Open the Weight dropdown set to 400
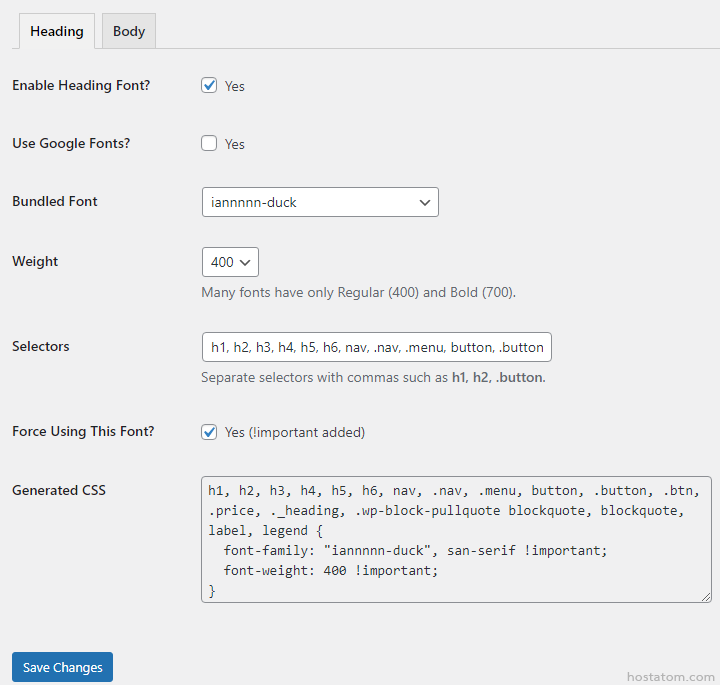Viewport: 720px width, 686px height. pos(230,262)
